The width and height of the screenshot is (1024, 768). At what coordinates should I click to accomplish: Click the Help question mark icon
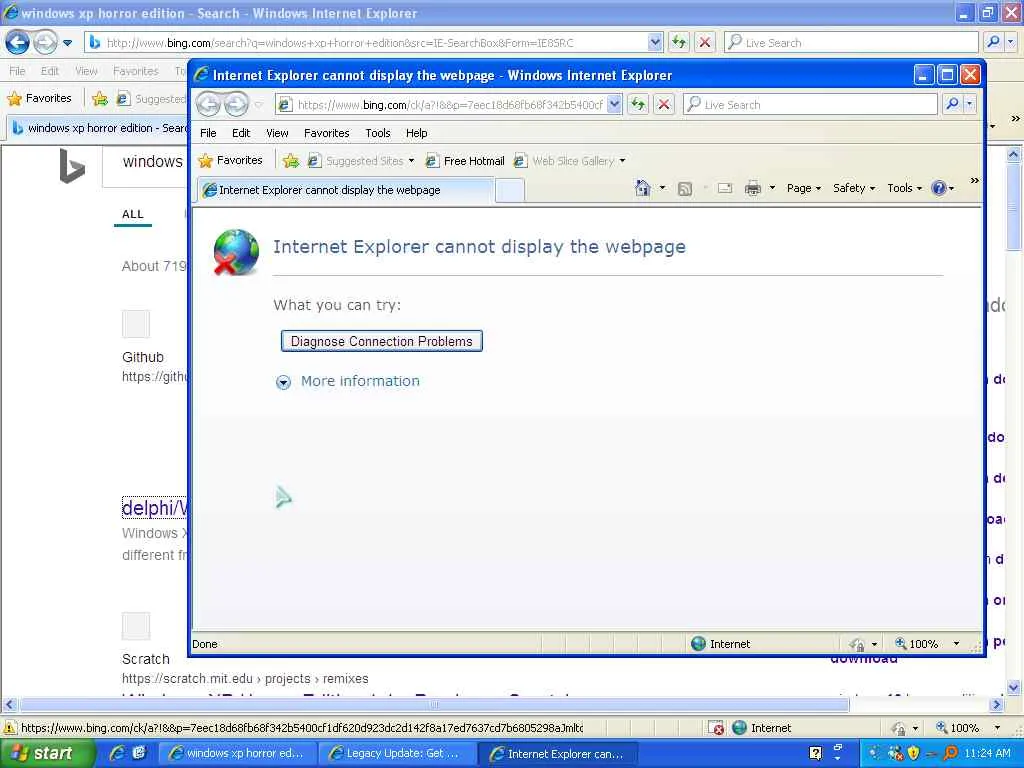938,188
